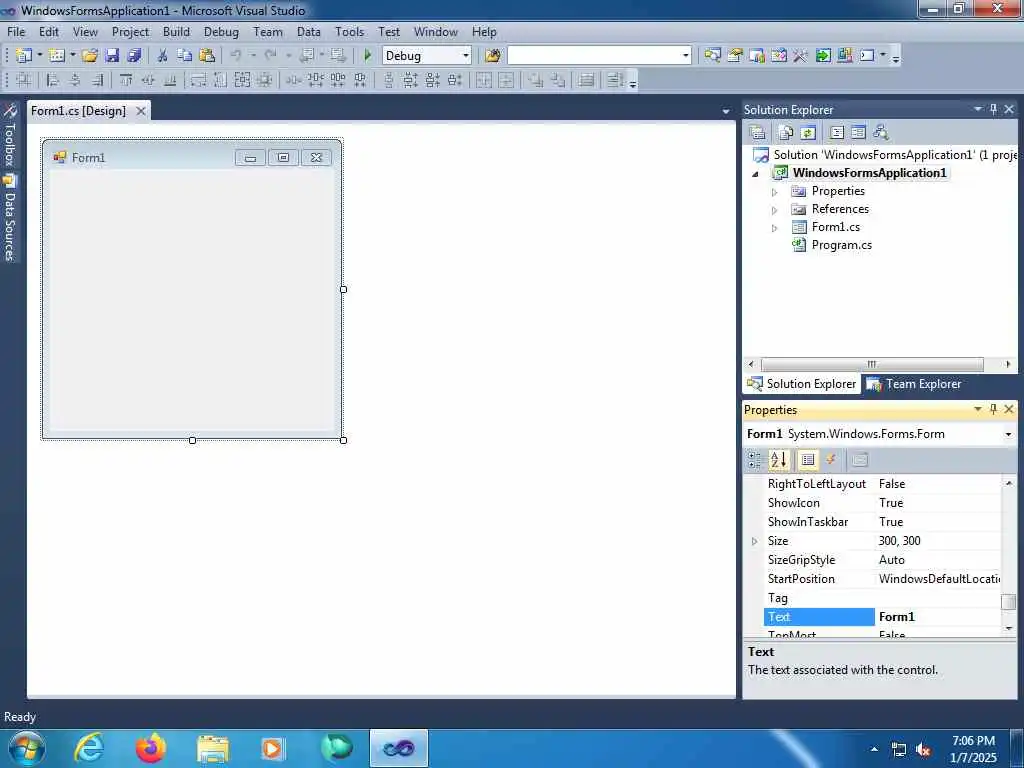This screenshot has height=768, width=1024.
Task: Click the Open File folder icon
Action: point(90,56)
